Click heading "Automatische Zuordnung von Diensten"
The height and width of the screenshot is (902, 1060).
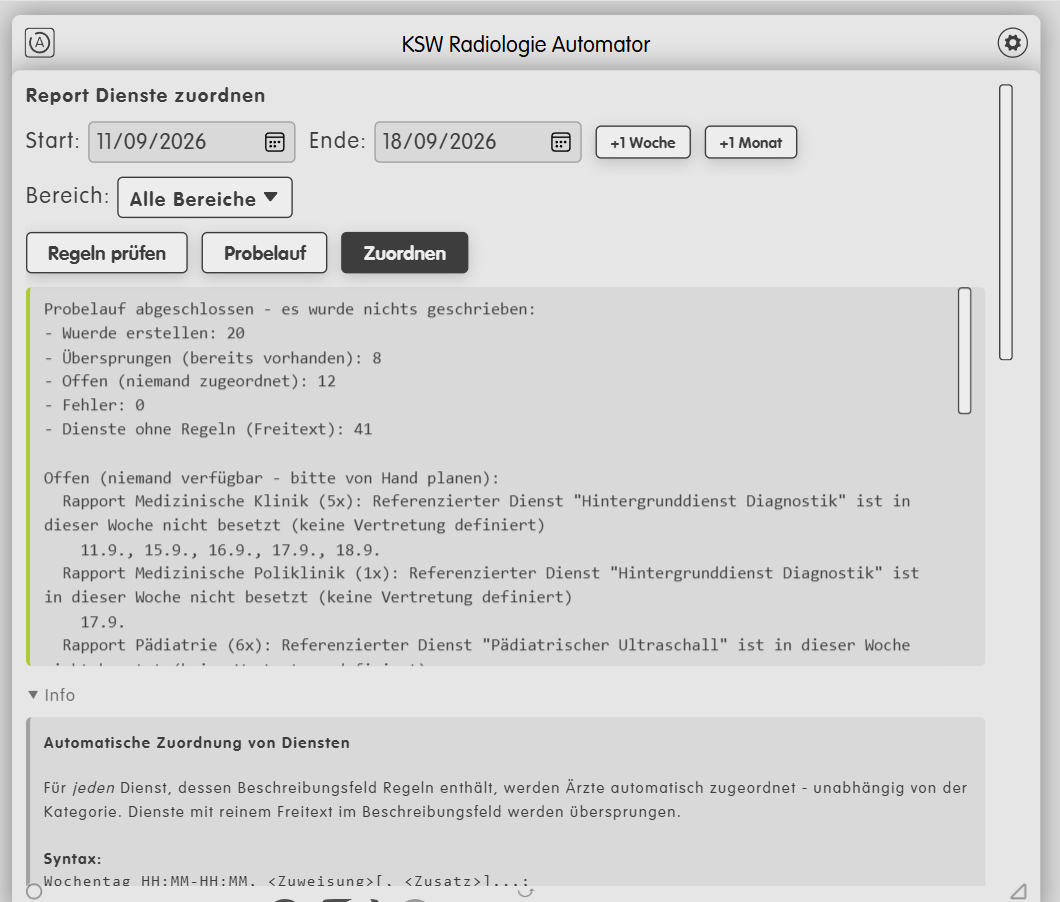pos(197,742)
